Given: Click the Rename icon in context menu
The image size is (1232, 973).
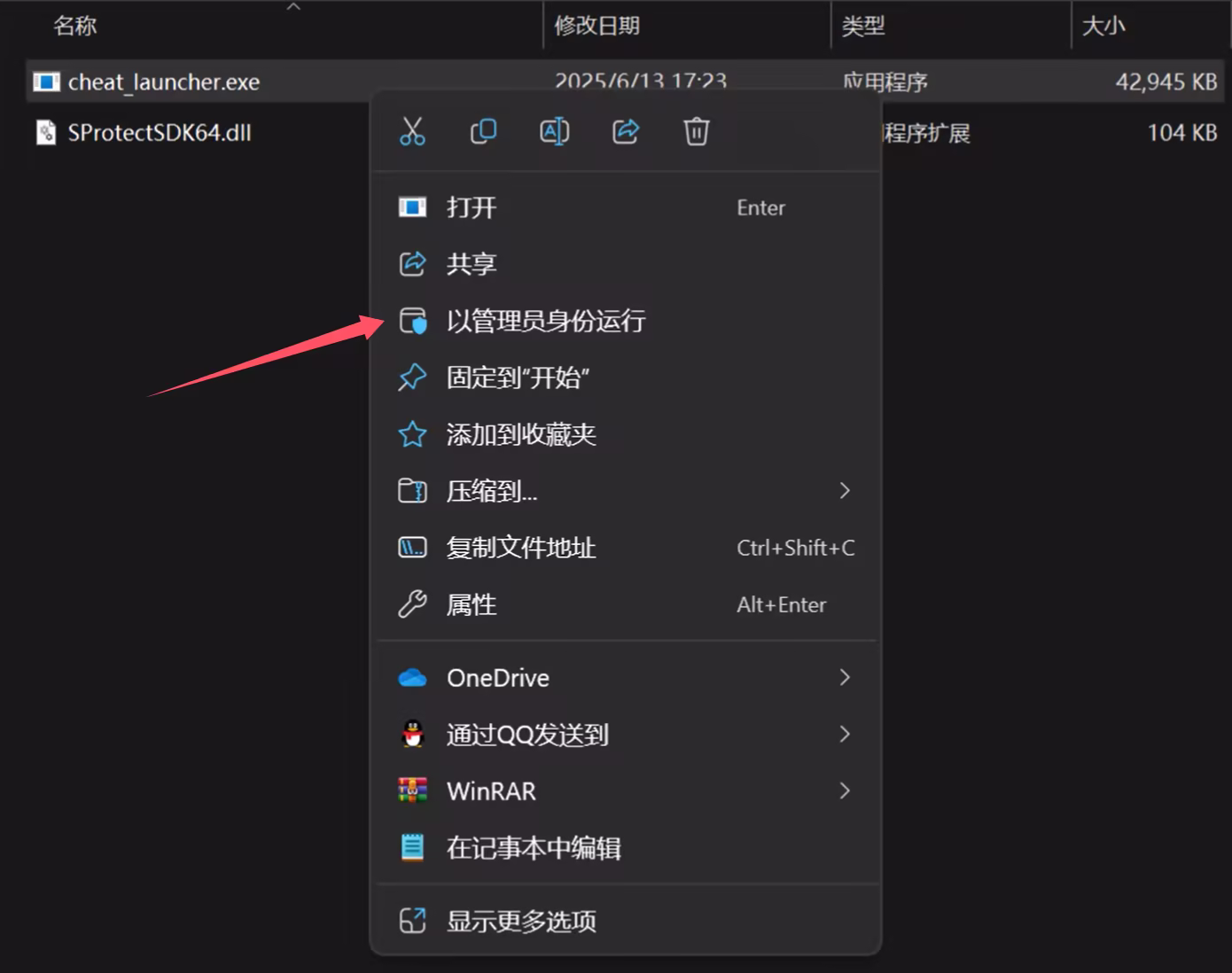Looking at the screenshot, I should [x=554, y=131].
